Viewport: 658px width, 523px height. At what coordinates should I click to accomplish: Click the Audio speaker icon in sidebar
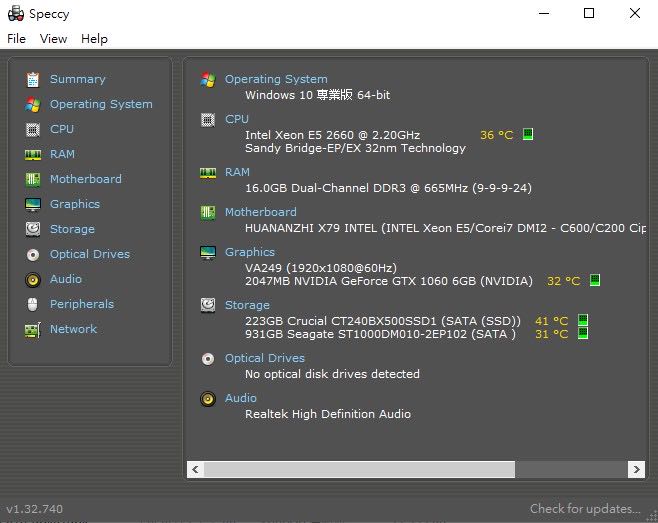[x=33, y=280]
